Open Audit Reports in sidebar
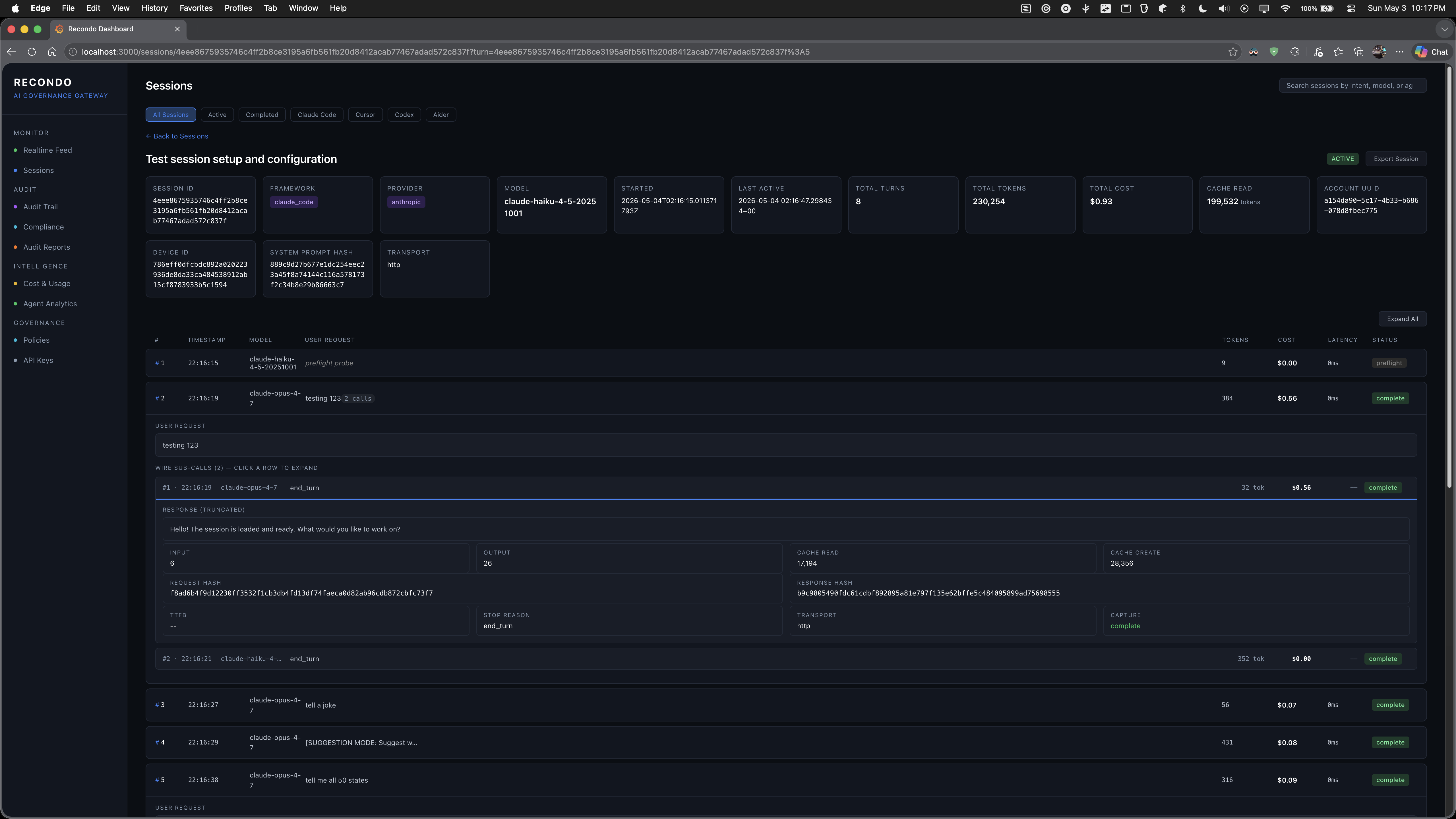This screenshot has height=819, width=1456. tap(46, 248)
